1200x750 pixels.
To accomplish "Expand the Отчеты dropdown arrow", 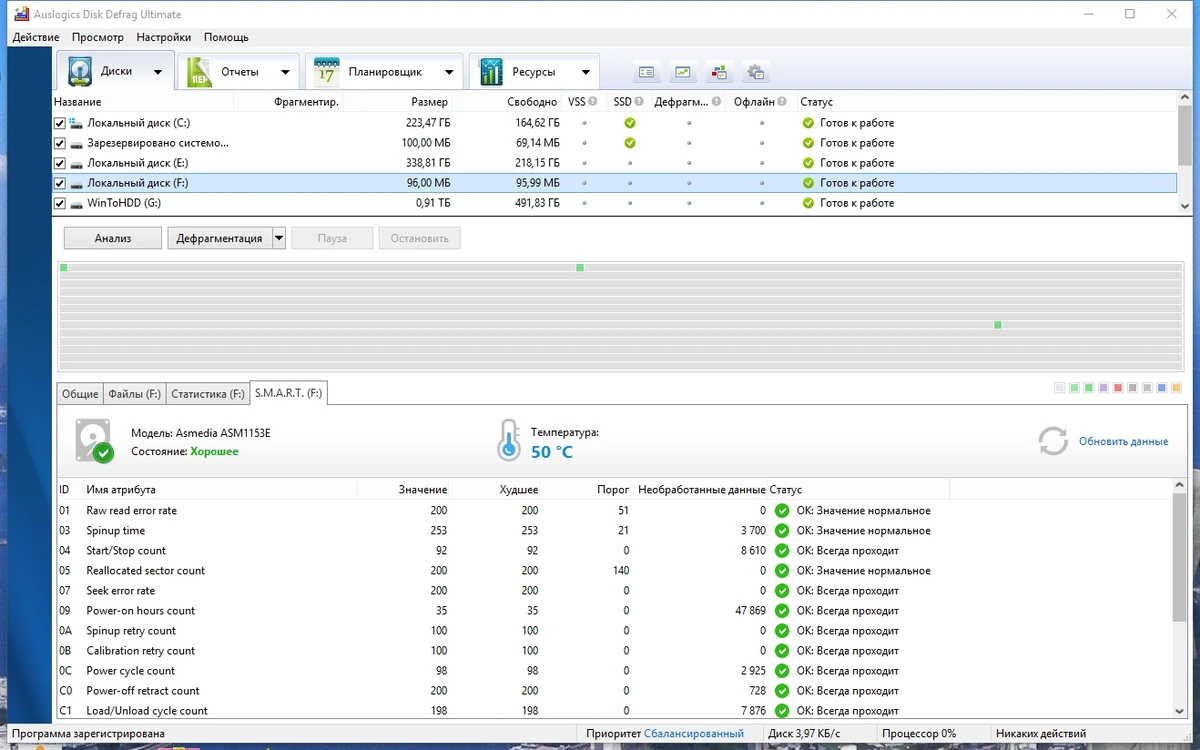I will (x=285, y=72).
